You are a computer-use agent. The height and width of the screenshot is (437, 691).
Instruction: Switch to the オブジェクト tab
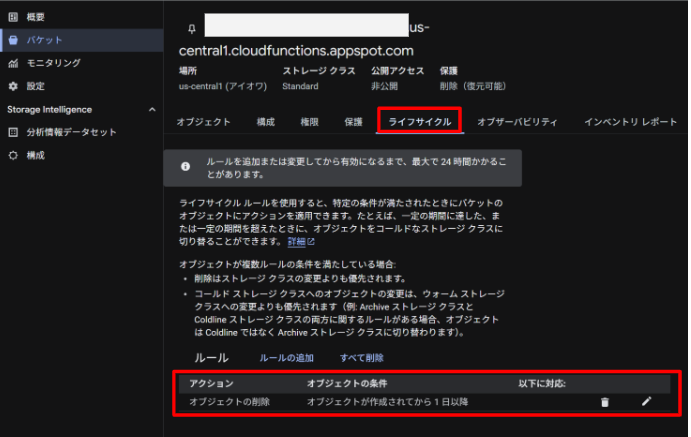pos(203,122)
